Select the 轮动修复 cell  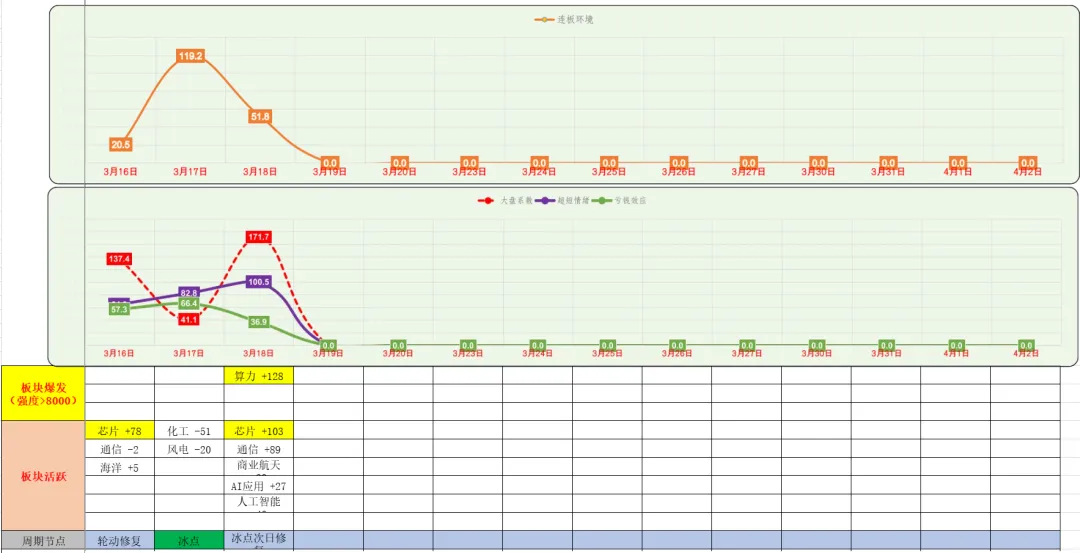point(120,541)
